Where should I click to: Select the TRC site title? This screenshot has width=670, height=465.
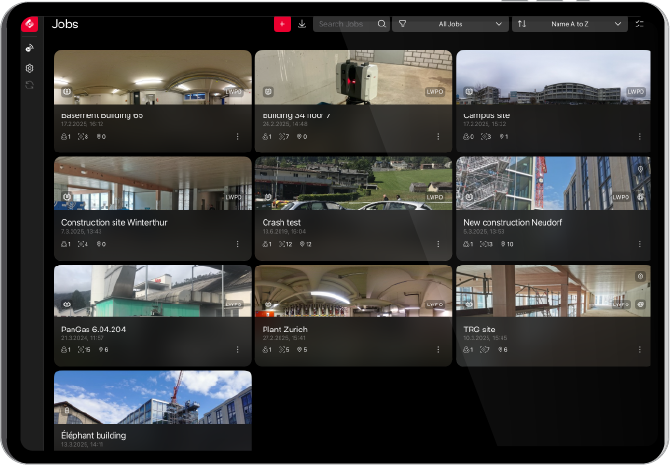pos(479,329)
